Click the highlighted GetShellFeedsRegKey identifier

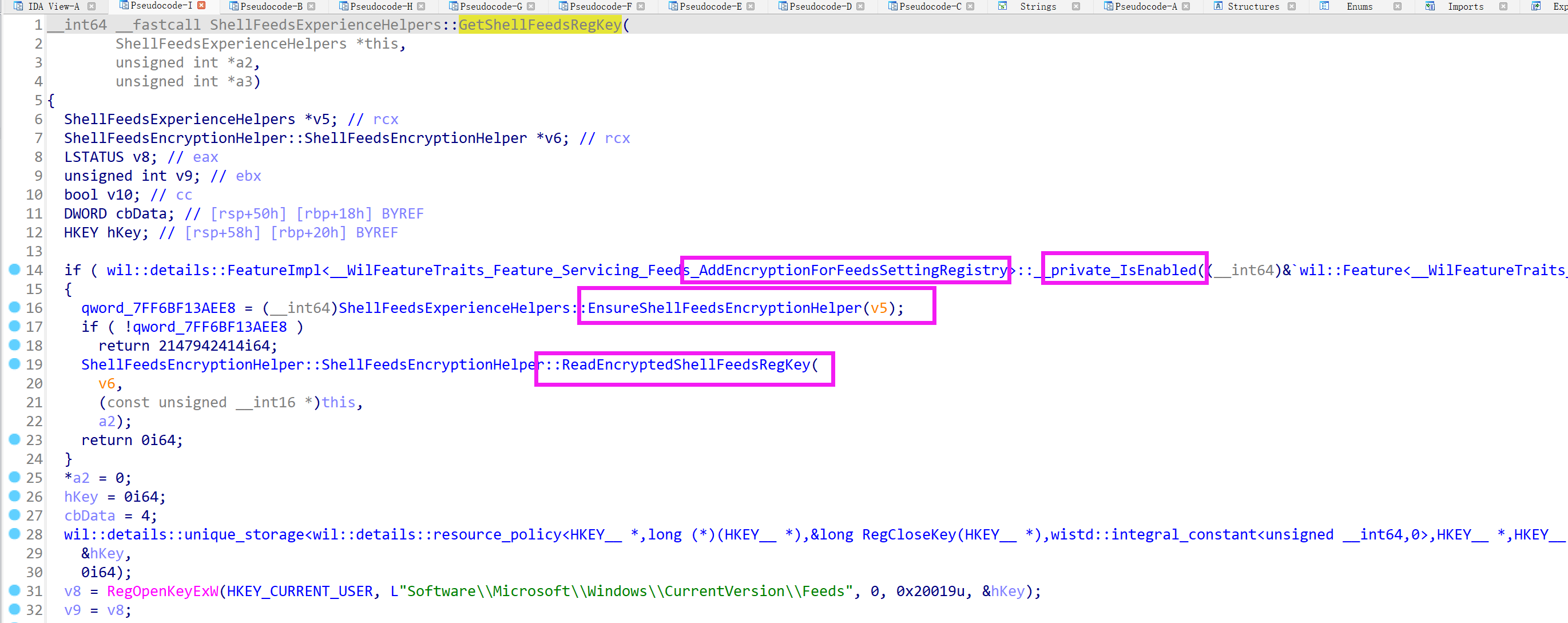(539, 25)
